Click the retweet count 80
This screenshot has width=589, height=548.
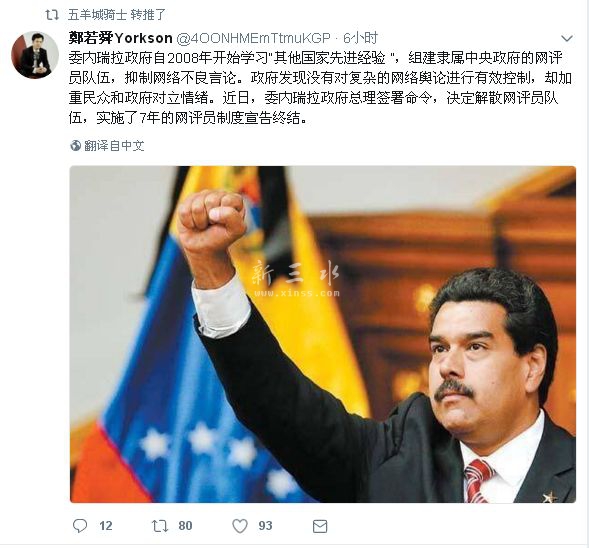click(x=185, y=525)
